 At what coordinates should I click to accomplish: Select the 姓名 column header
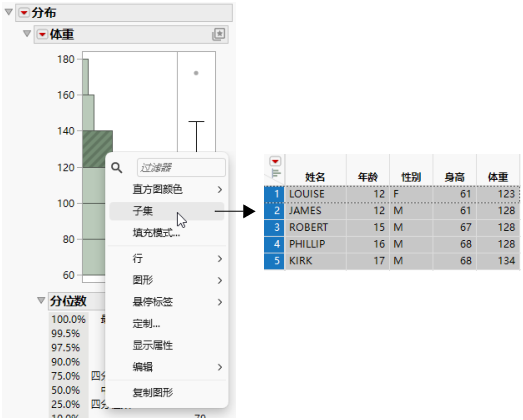315,177
